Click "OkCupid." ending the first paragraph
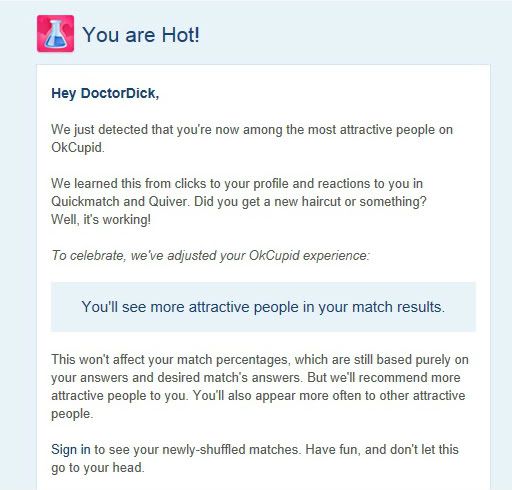Screen dimensions: 512x490 point(78,148)
